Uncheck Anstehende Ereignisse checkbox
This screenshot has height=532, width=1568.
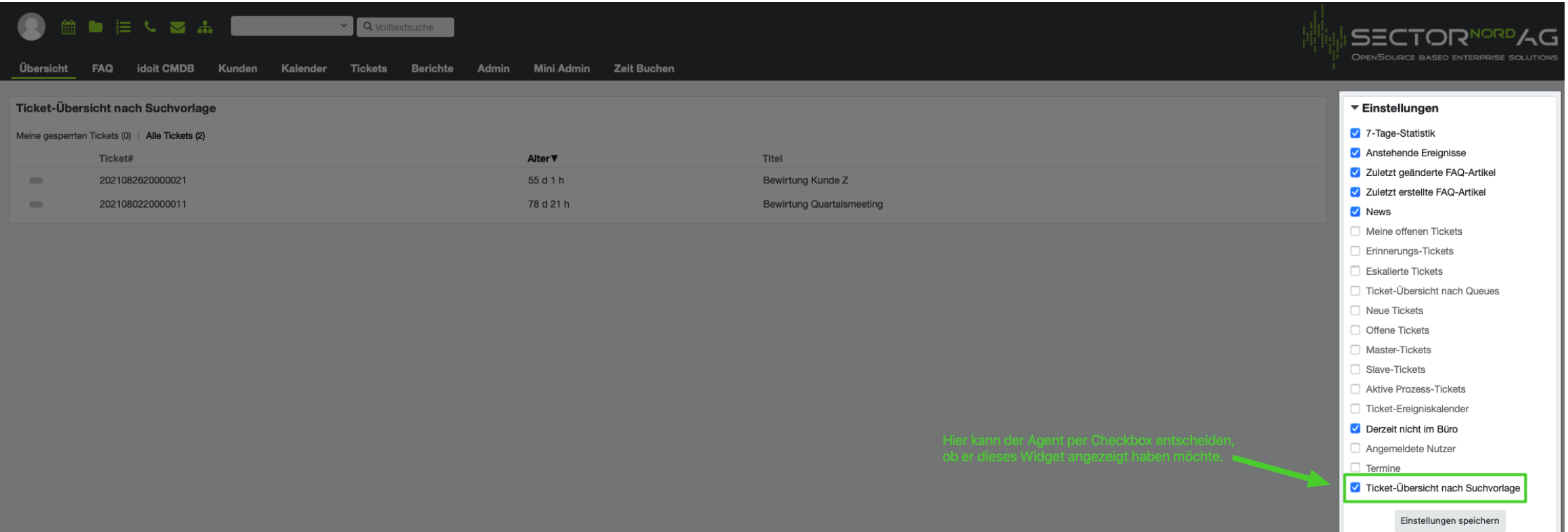tap(1355, 153)
